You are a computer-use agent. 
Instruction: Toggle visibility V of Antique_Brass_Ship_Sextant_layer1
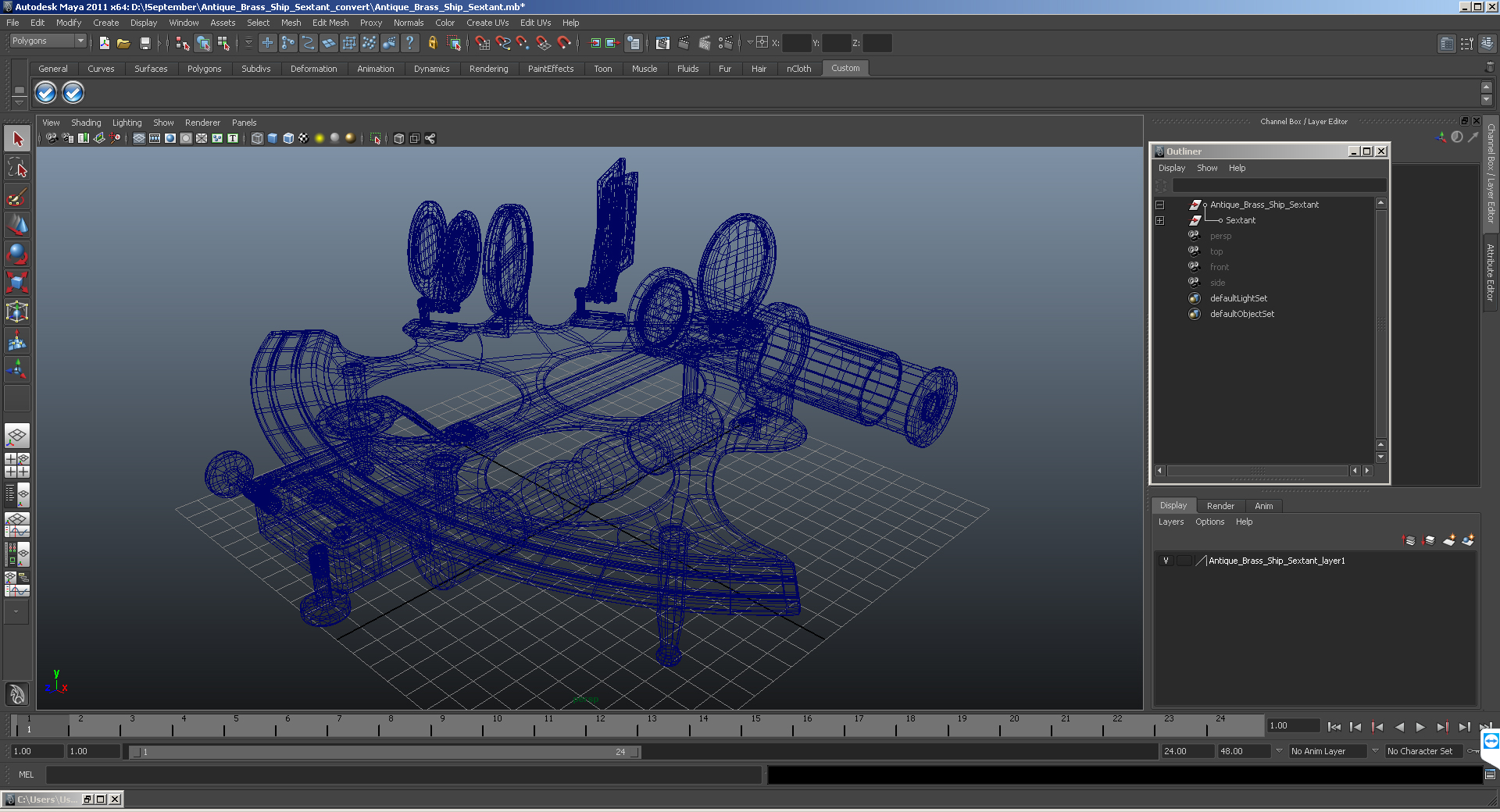(1166, 561)
